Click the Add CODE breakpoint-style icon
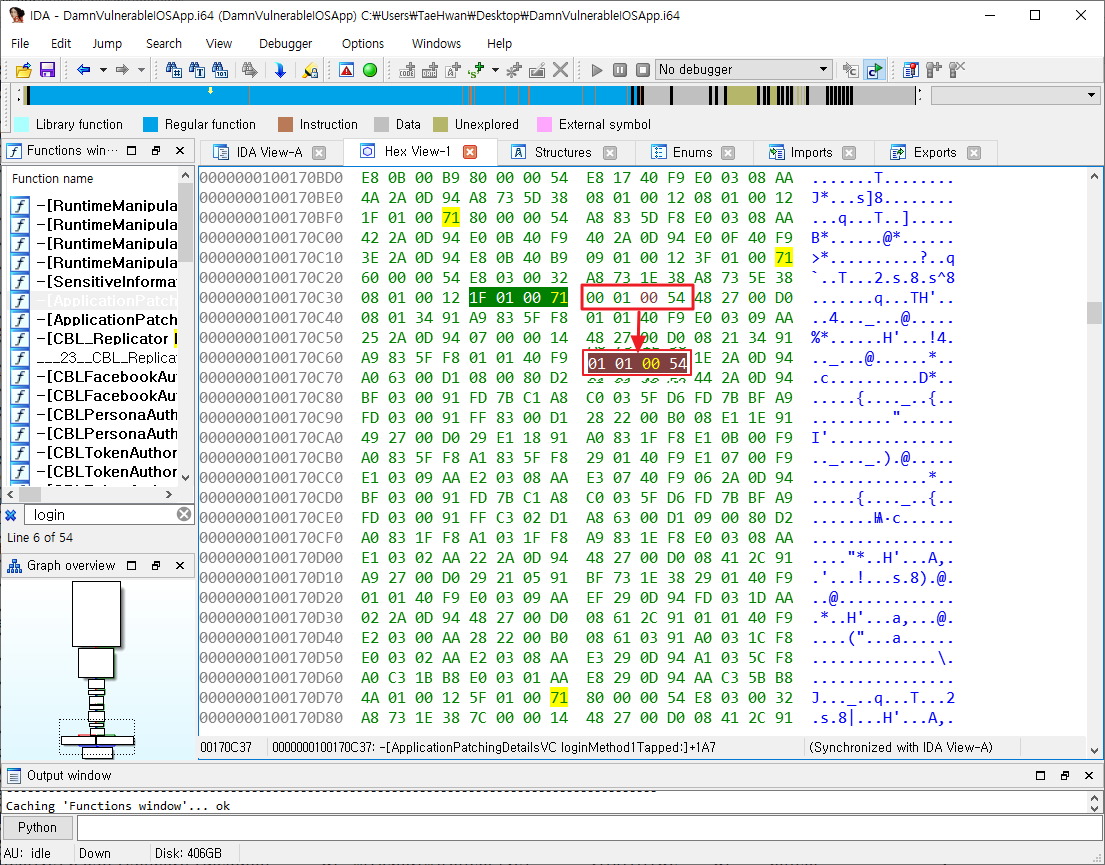Viewport: 1105px width, 865px height. [407, 70]
